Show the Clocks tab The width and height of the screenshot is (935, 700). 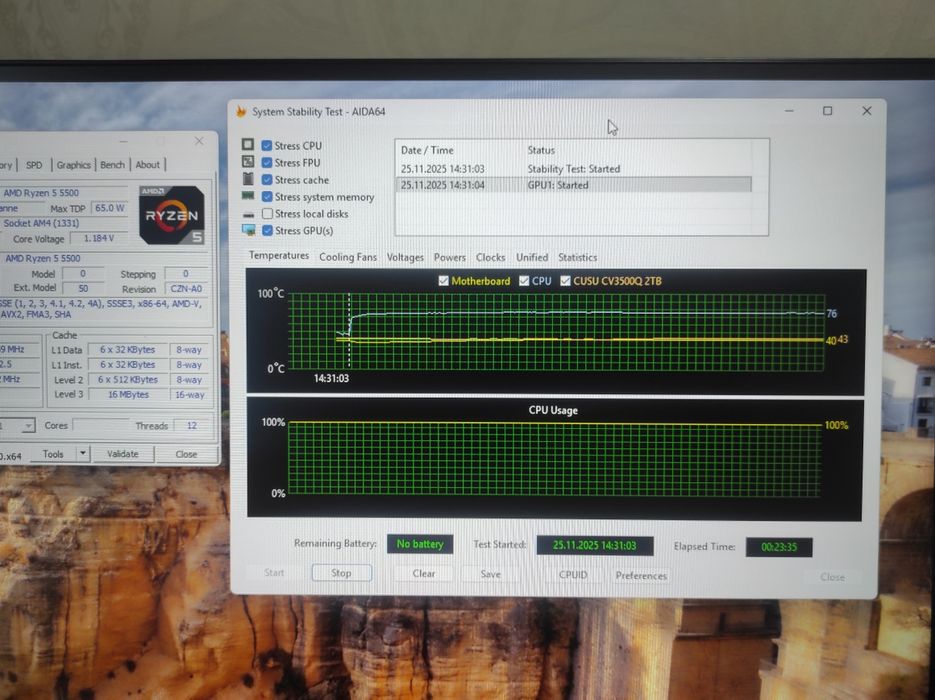[x=491, y=257]
